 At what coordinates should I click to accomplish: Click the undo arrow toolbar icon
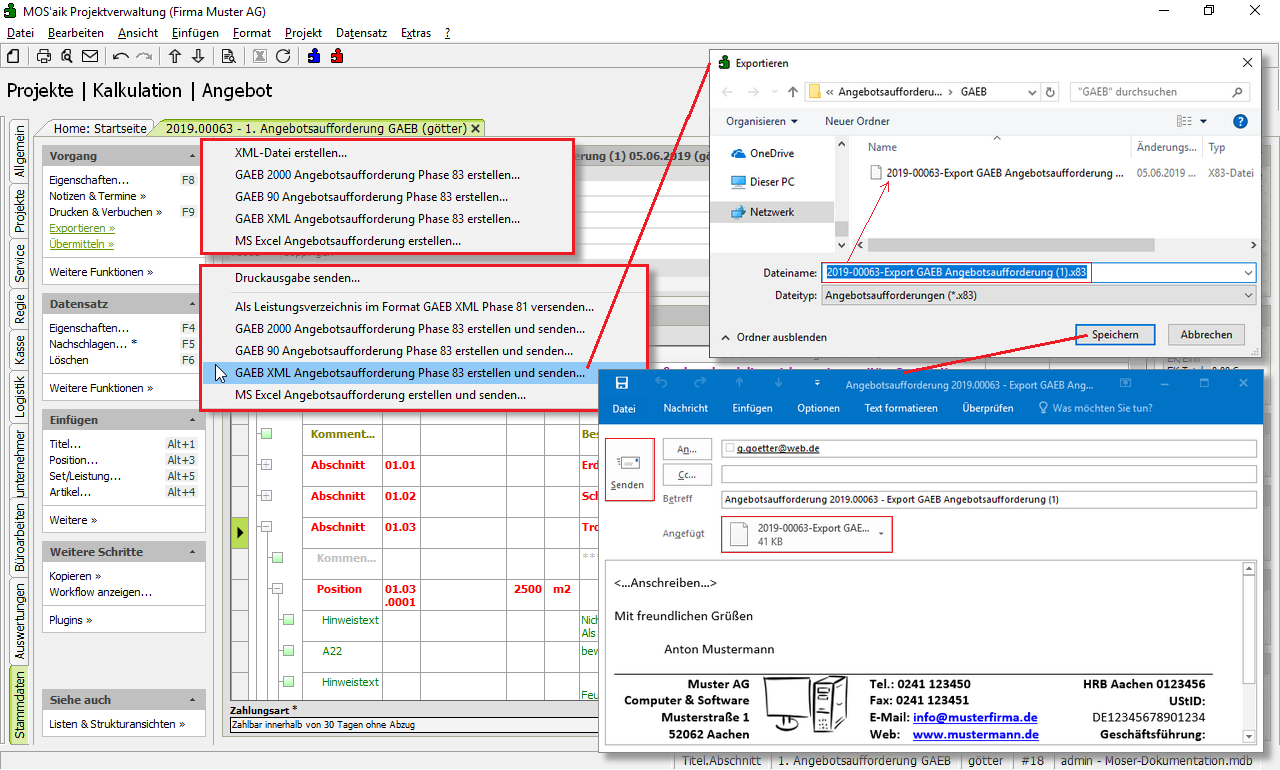(x=121, y=56)
